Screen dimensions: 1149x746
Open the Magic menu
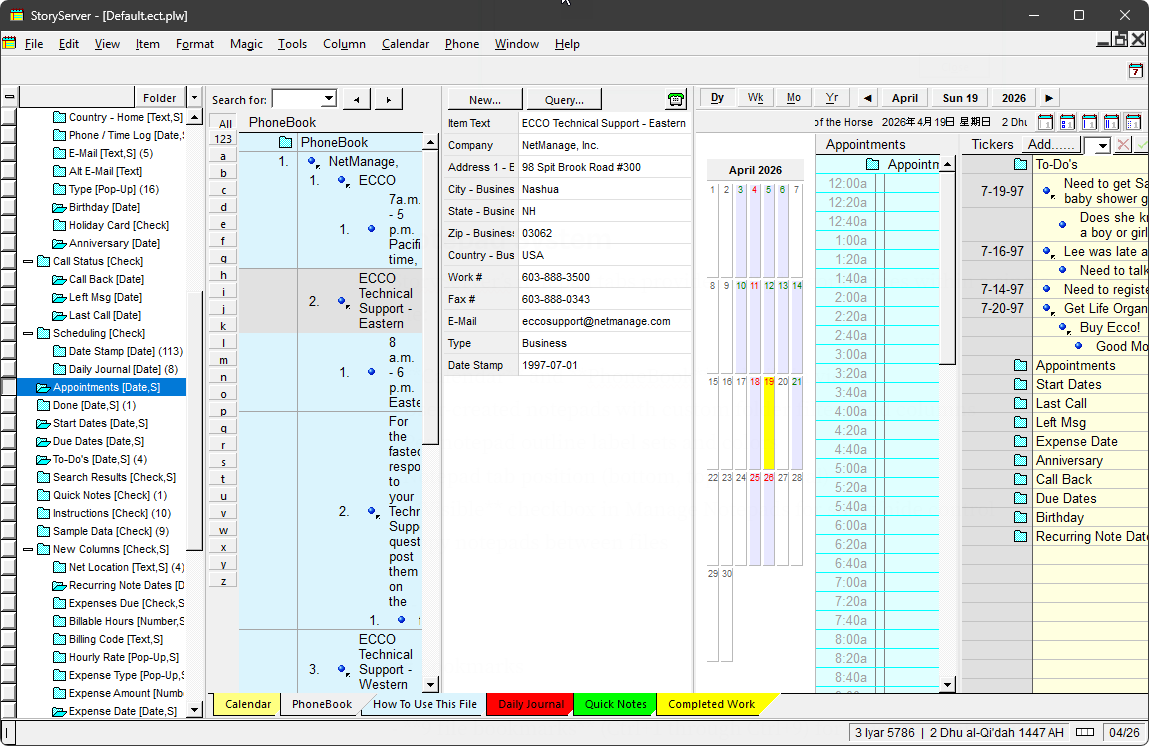(246, 44)
